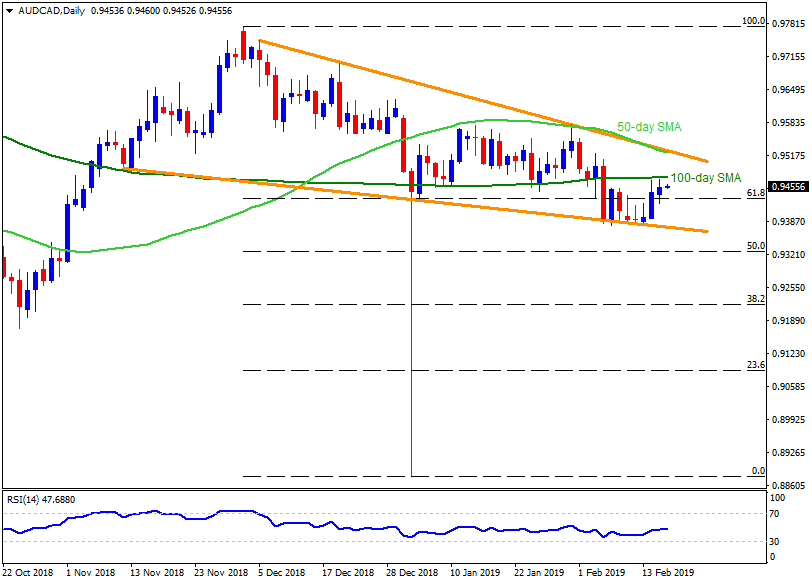This screenshot has width=812, height=584.
Task: Select the 23.6 Fibonacci level label
Action: point(755,365)
